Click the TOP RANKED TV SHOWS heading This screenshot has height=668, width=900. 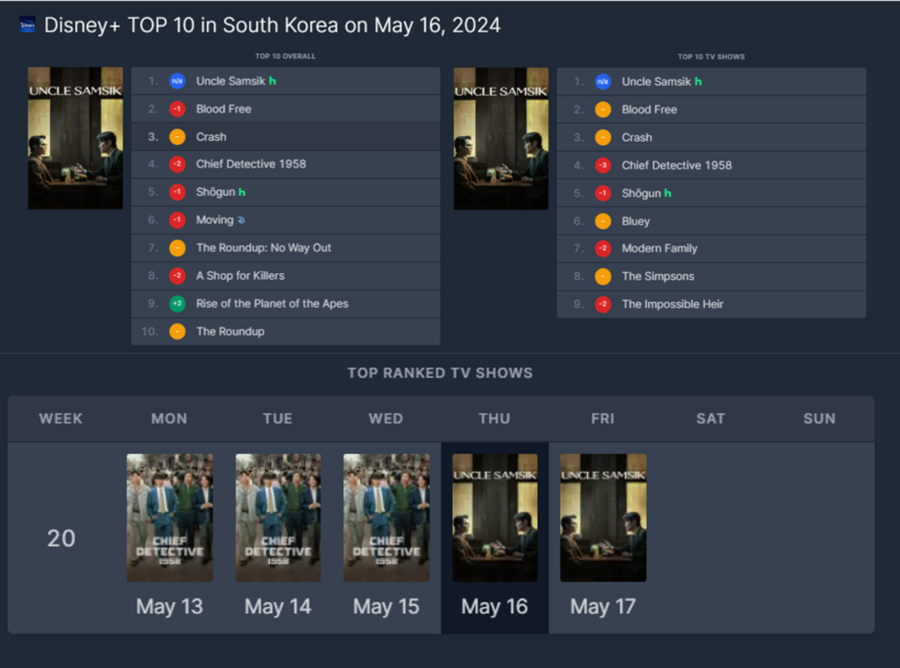pos(440,373)
